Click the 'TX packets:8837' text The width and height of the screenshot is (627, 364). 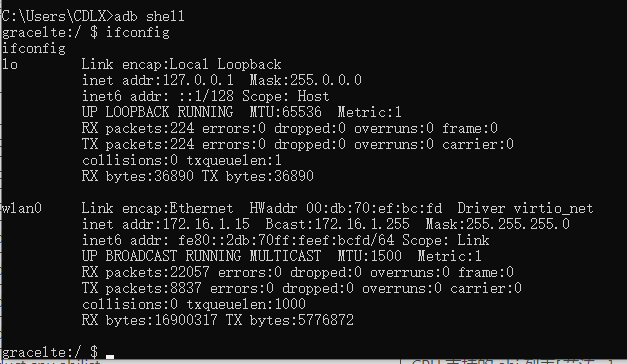tap(142, 288)
